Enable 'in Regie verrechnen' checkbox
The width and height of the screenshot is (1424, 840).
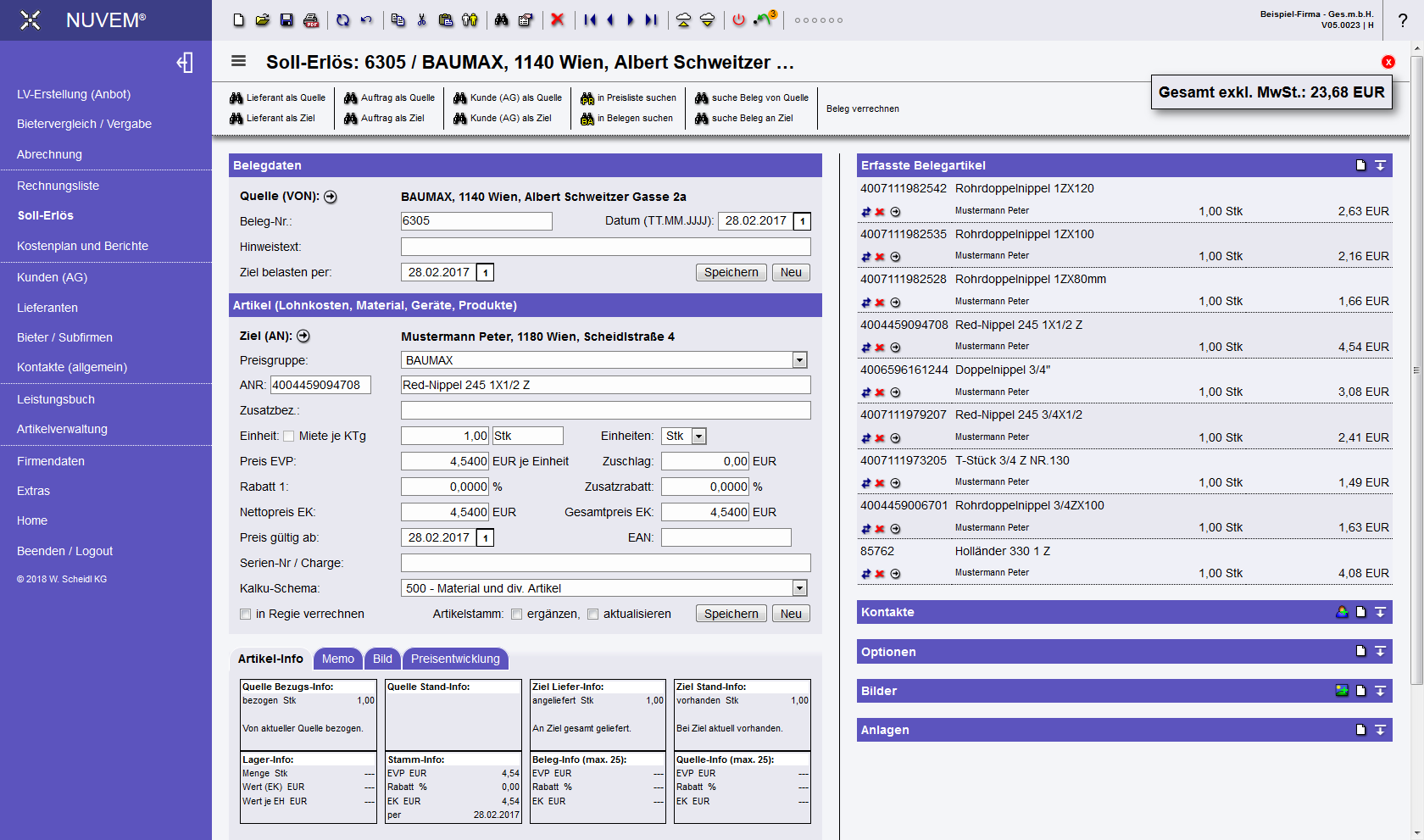click(246, 615)
